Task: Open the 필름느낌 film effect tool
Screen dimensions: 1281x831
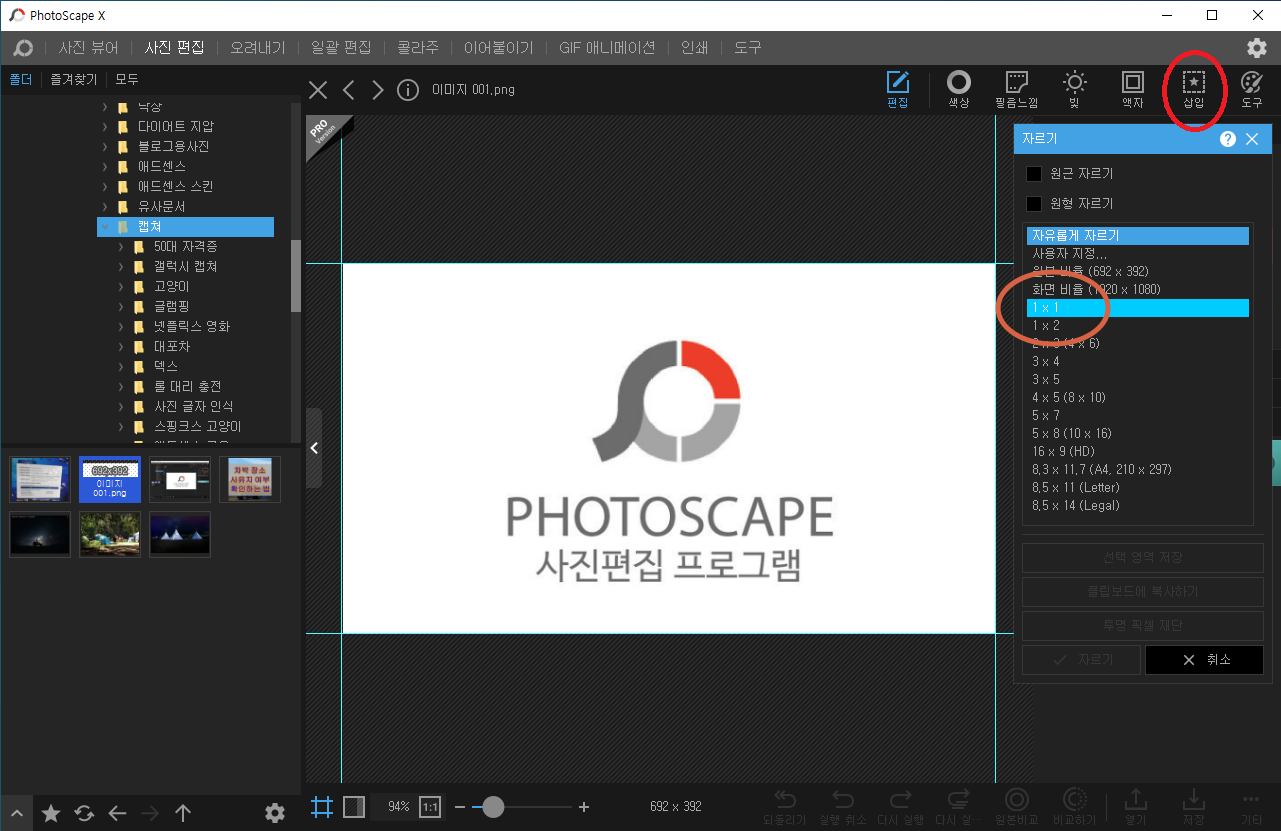Action: coord(1016,89)
